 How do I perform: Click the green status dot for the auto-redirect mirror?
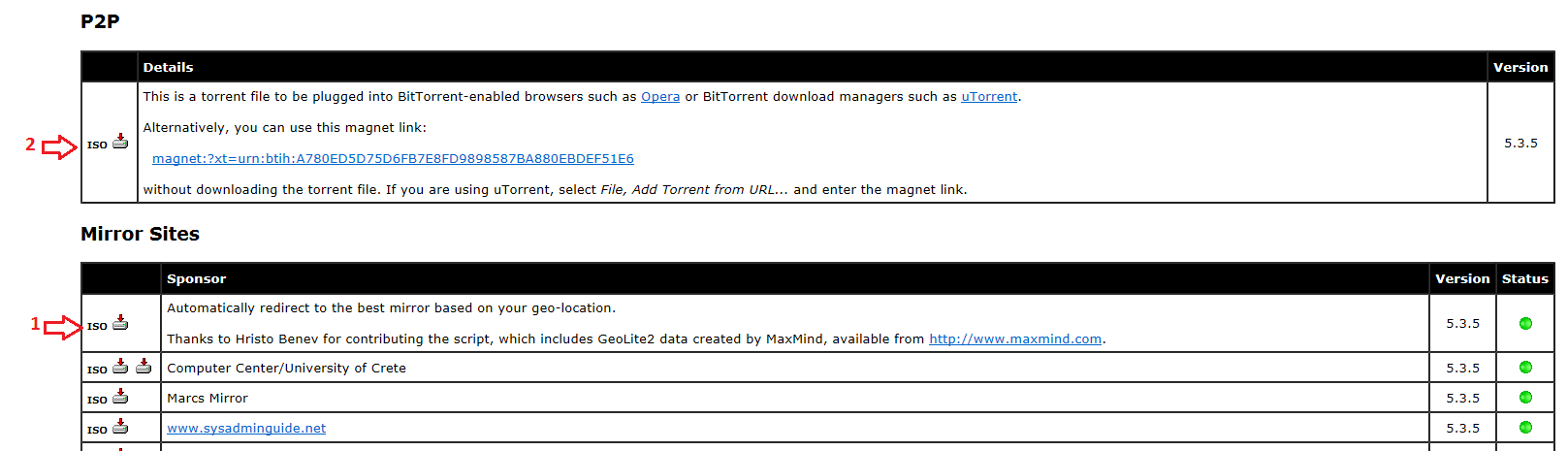coord(1525,323)
